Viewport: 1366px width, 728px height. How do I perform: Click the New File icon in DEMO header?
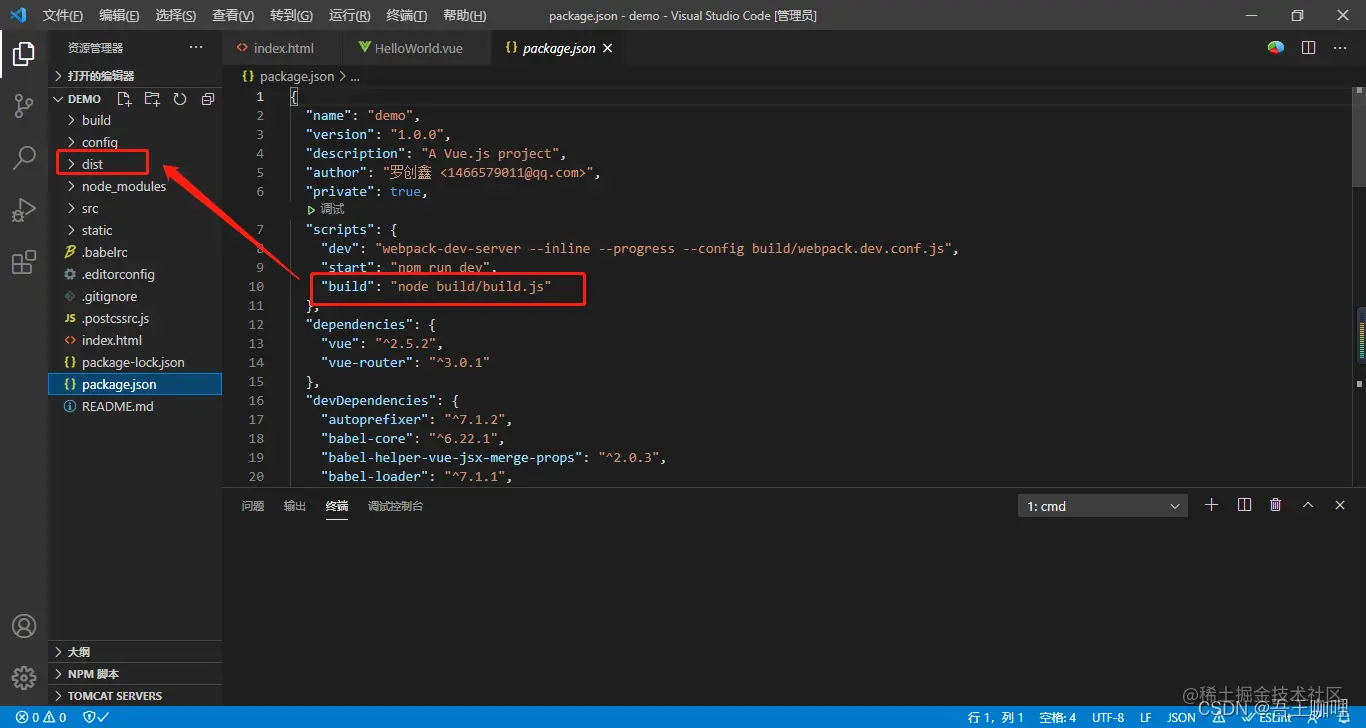[124, 99]
